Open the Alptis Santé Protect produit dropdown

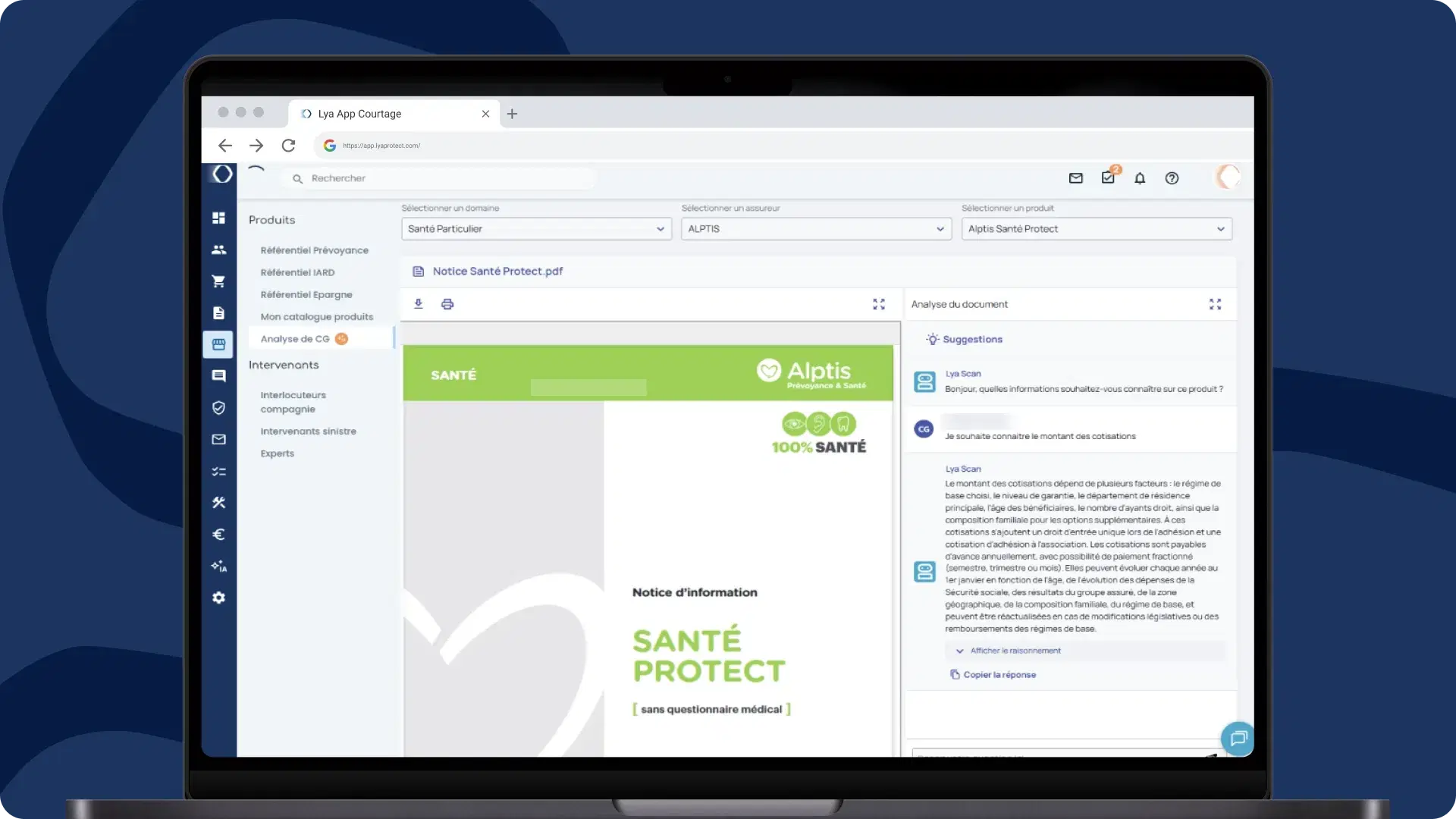[1097, 229]
